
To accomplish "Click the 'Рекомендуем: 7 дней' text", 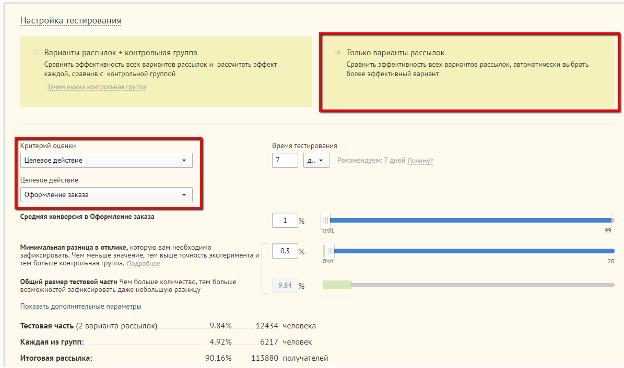I will pos(371,160).
